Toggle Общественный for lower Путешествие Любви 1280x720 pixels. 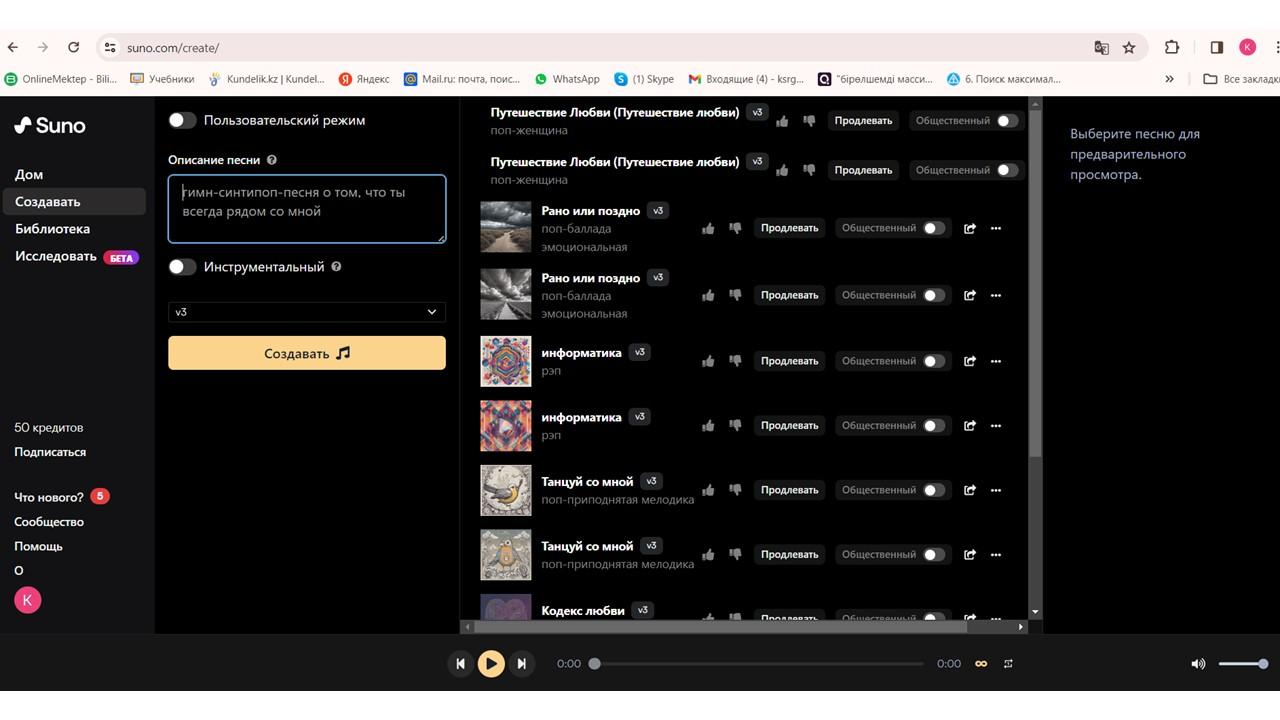1008,170
